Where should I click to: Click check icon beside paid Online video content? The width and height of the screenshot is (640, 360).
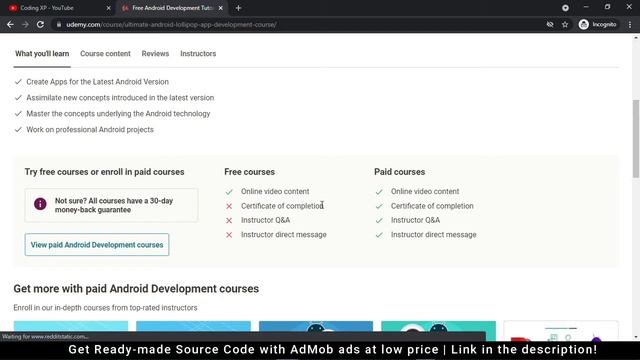tap(379, 191)
